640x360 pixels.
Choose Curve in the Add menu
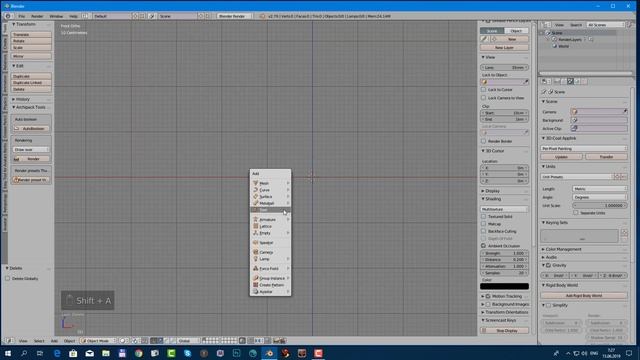click(270, 190)
